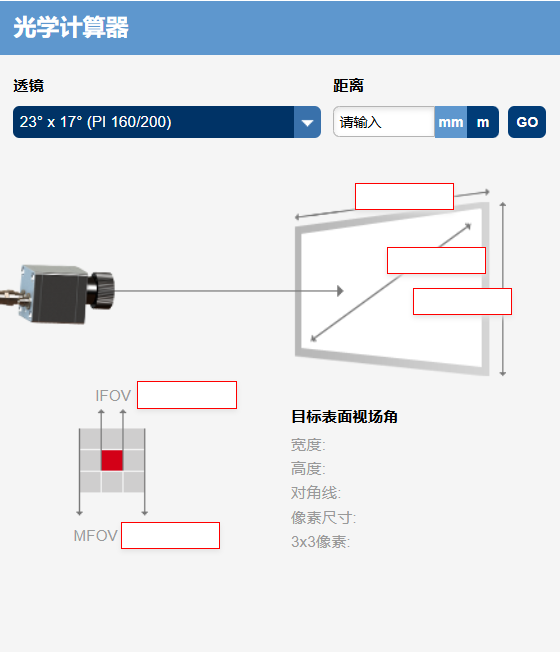This screenshot has height=652, width=560.
Task: Click the vertical height arrow beside target
Action: click(x=503, y=289)
